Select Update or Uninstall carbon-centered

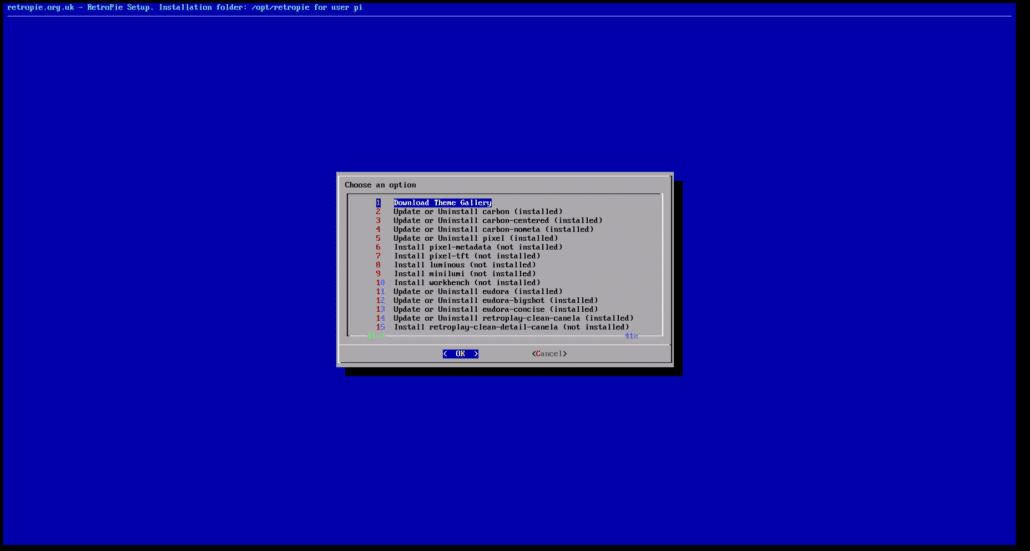(x=498, y=220)
